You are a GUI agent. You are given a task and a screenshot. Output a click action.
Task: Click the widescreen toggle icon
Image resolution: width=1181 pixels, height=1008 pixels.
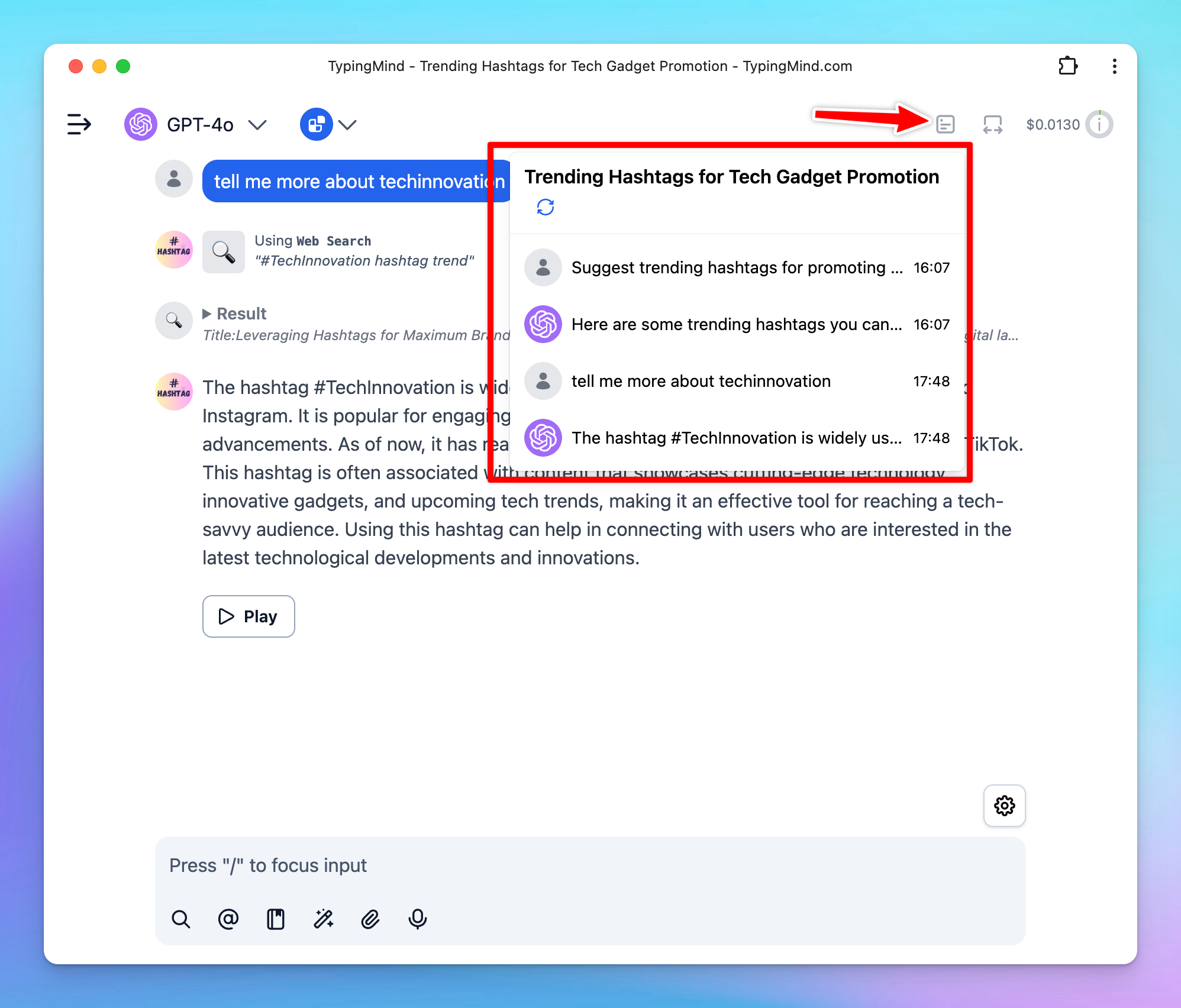coord(992,124)
